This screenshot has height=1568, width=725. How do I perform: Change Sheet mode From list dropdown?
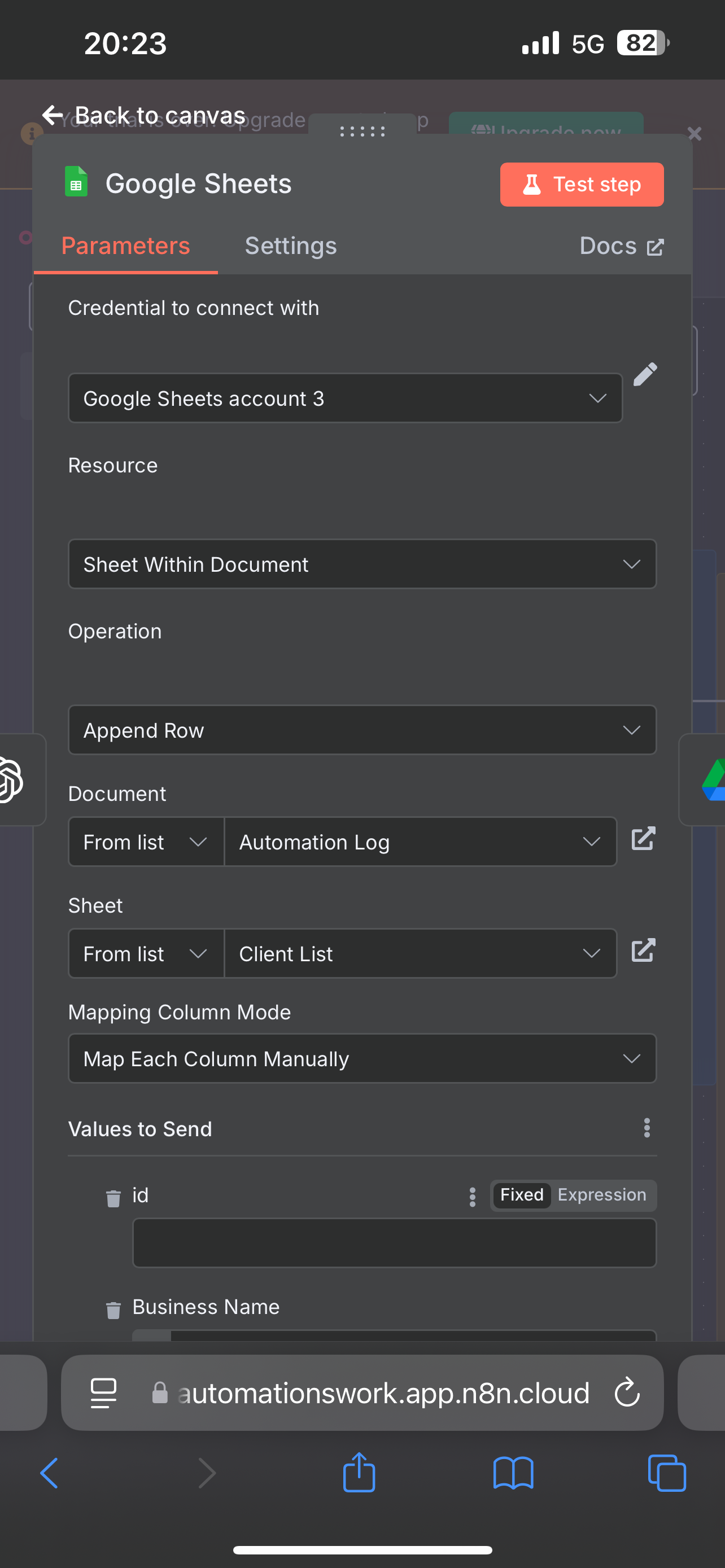(x=146, y=953)
